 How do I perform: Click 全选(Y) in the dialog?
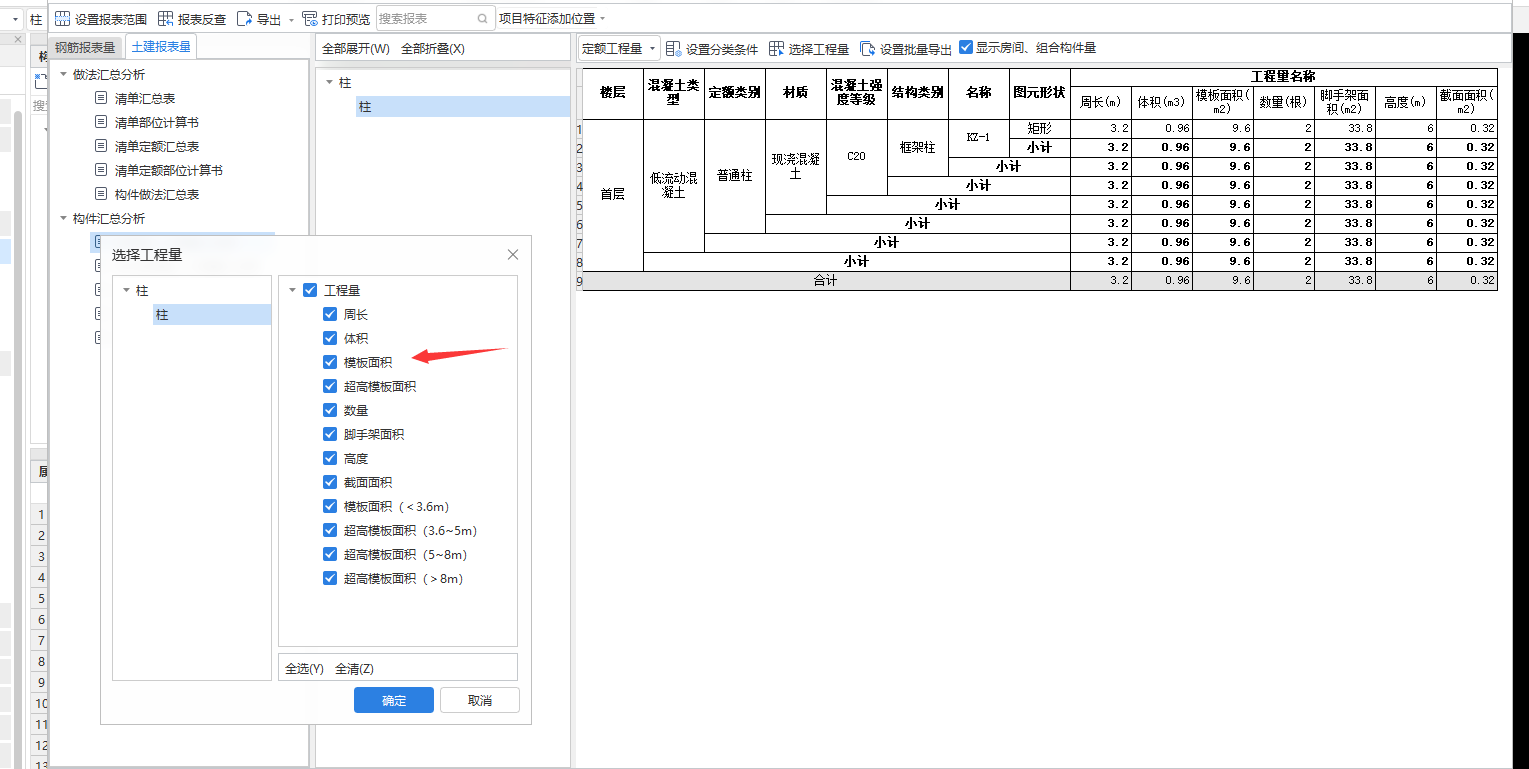tap(304, 669)
